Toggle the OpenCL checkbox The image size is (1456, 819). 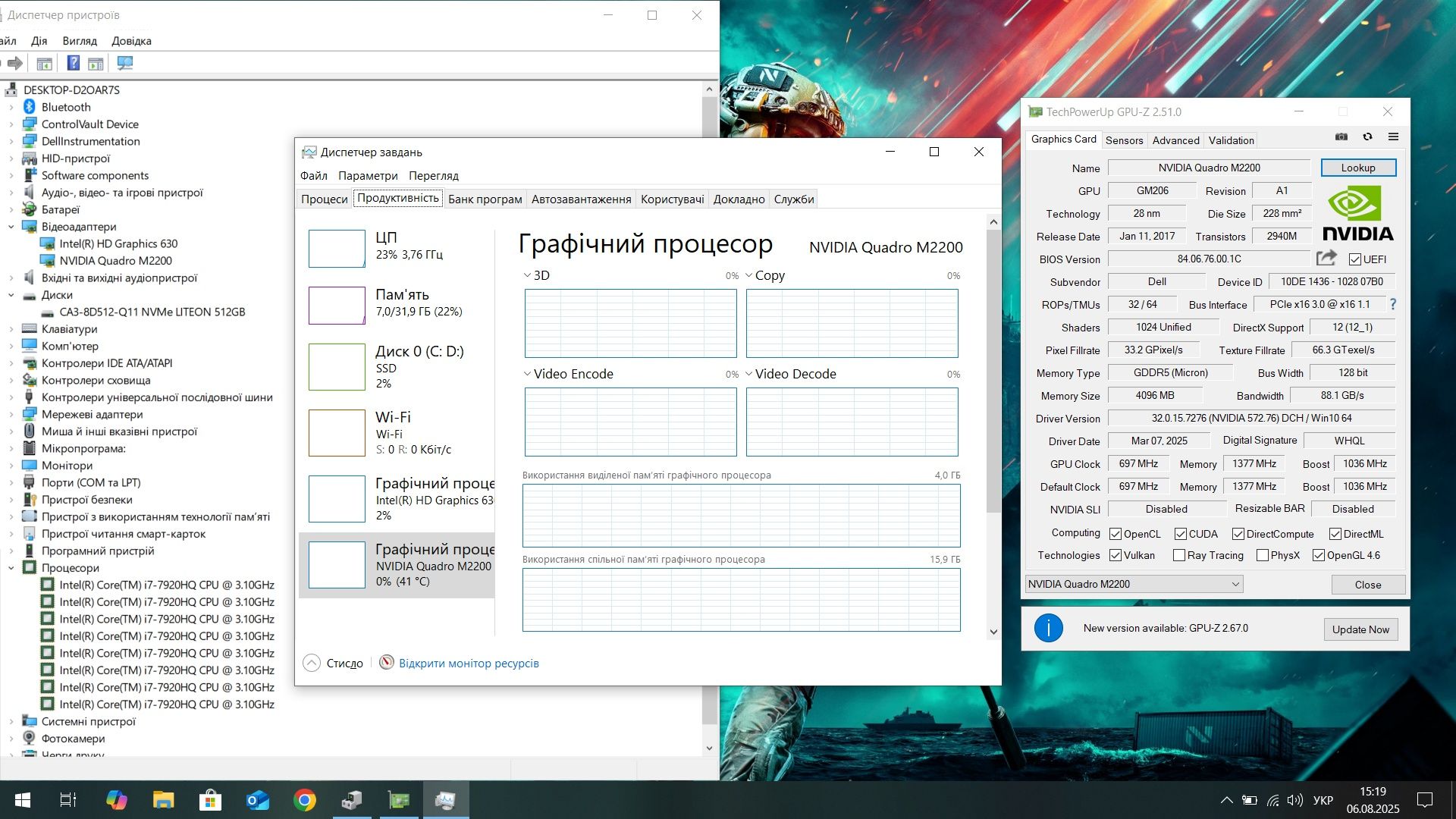[x=1116, y=534]
